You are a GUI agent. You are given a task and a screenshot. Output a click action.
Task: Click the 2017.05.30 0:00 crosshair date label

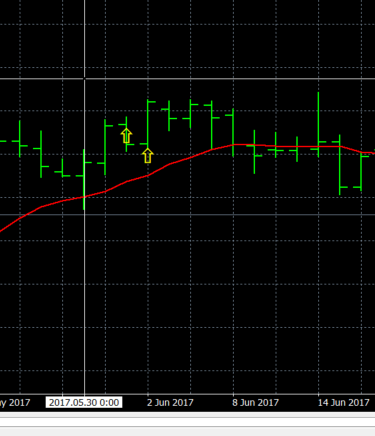coord(84,402)
